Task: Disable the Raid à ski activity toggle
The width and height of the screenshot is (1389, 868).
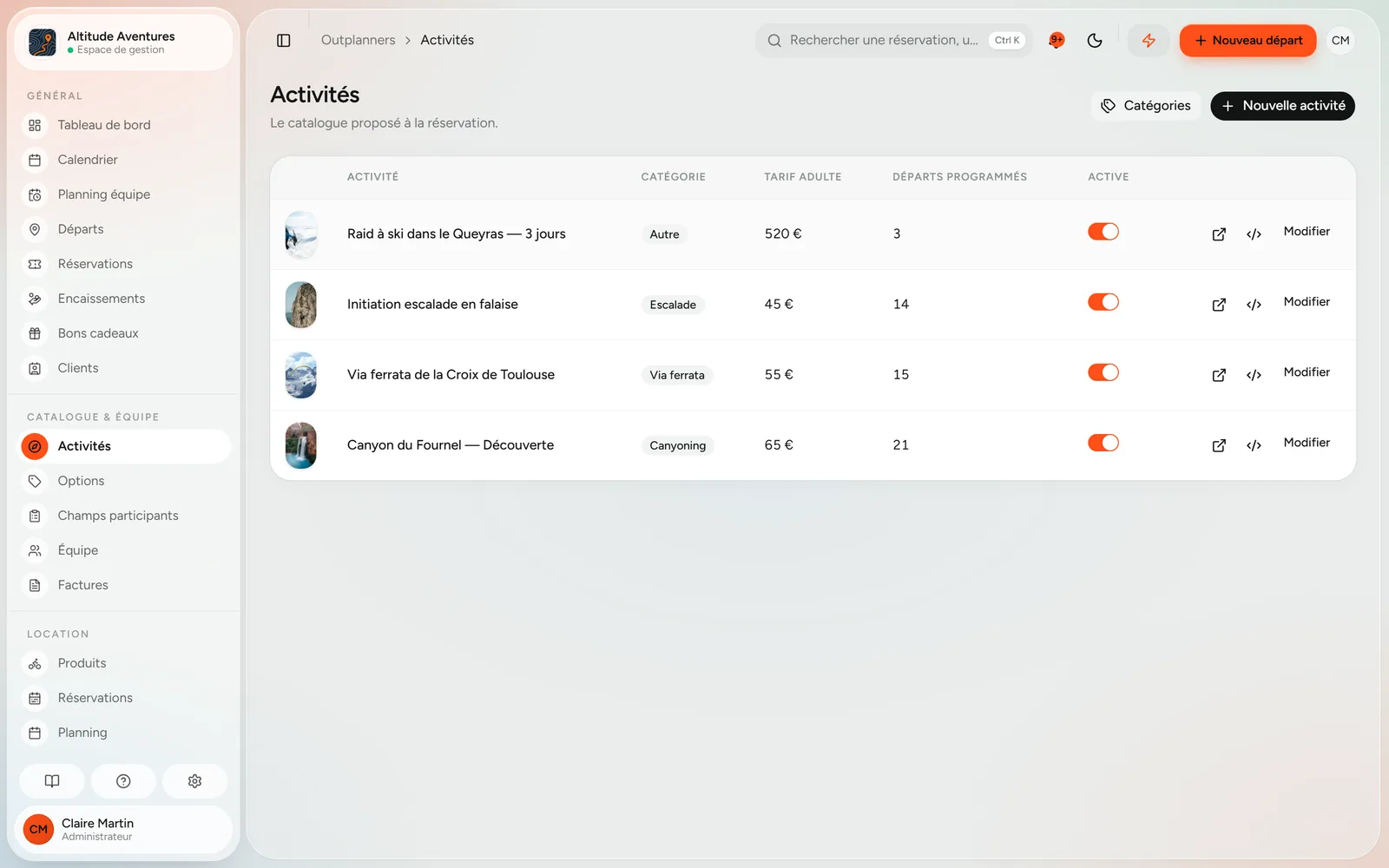Action: point(1103,232)
